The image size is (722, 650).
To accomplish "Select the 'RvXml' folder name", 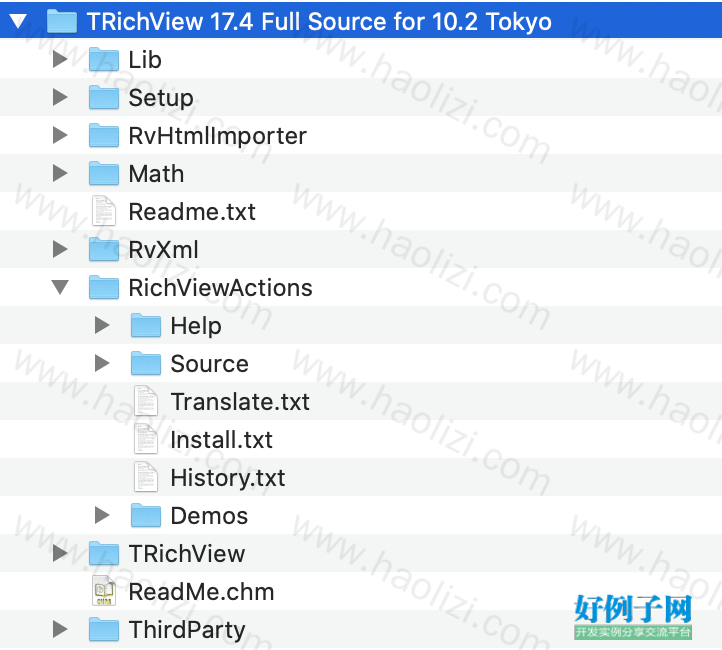I will coord(163,250).
